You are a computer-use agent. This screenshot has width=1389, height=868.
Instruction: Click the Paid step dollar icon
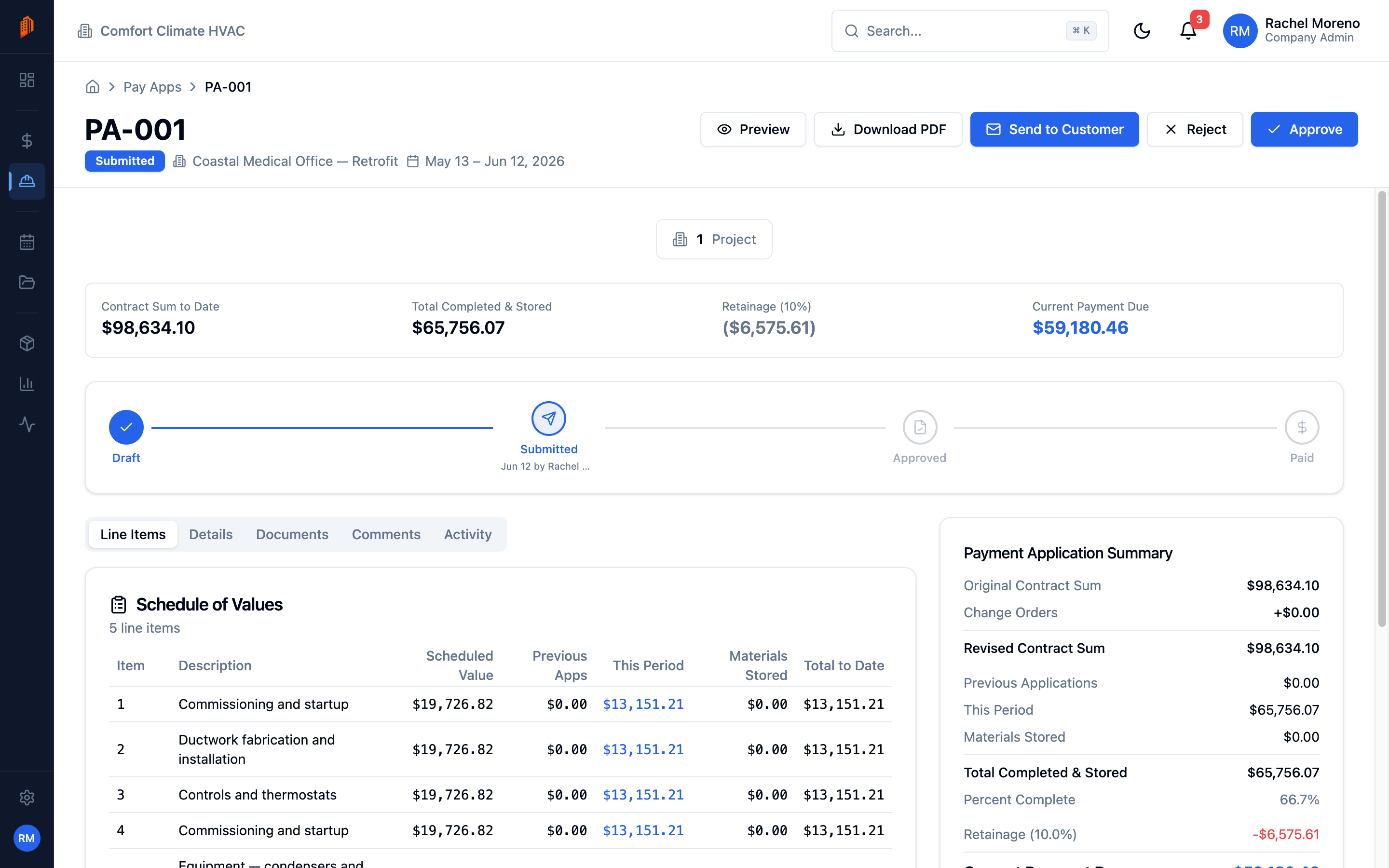(1302, 427)
